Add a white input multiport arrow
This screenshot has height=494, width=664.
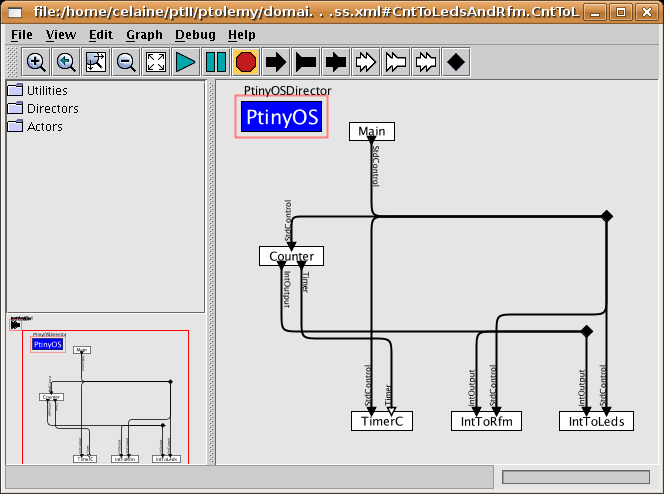point(366,62)
